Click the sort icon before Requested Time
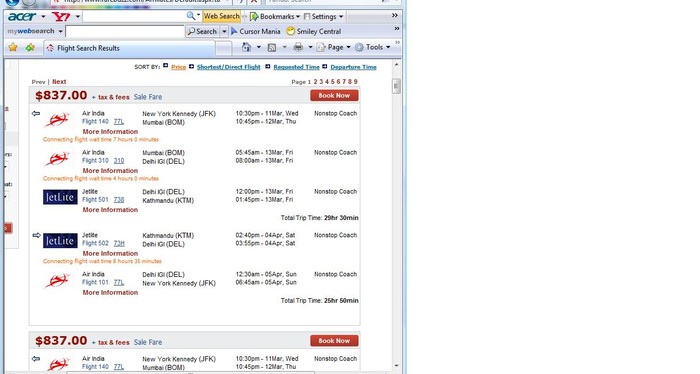 [x=268, y=66]
